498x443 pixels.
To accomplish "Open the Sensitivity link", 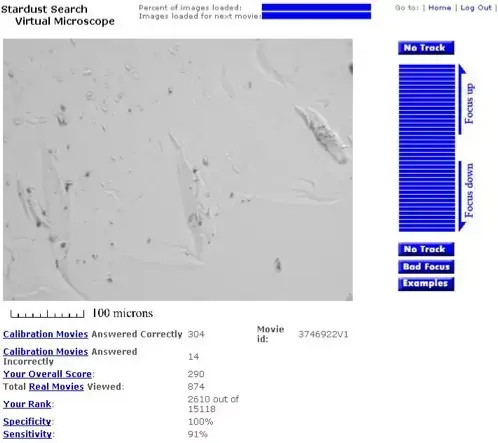I will pyautogui.click(x=27, y=434).
